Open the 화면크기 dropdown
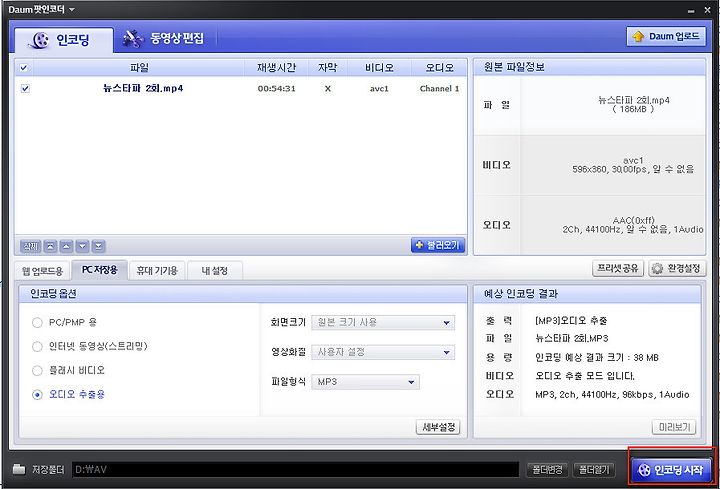 click(383, 322)
